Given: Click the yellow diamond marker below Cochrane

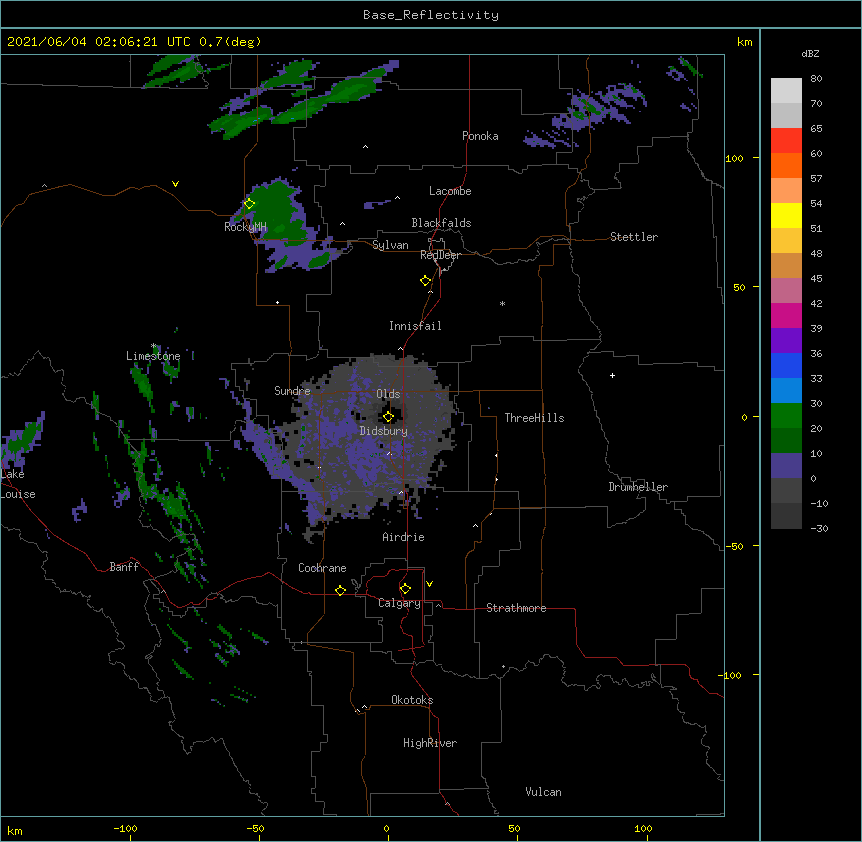Looking at the screenshot, I should click(x=340, y=590).
